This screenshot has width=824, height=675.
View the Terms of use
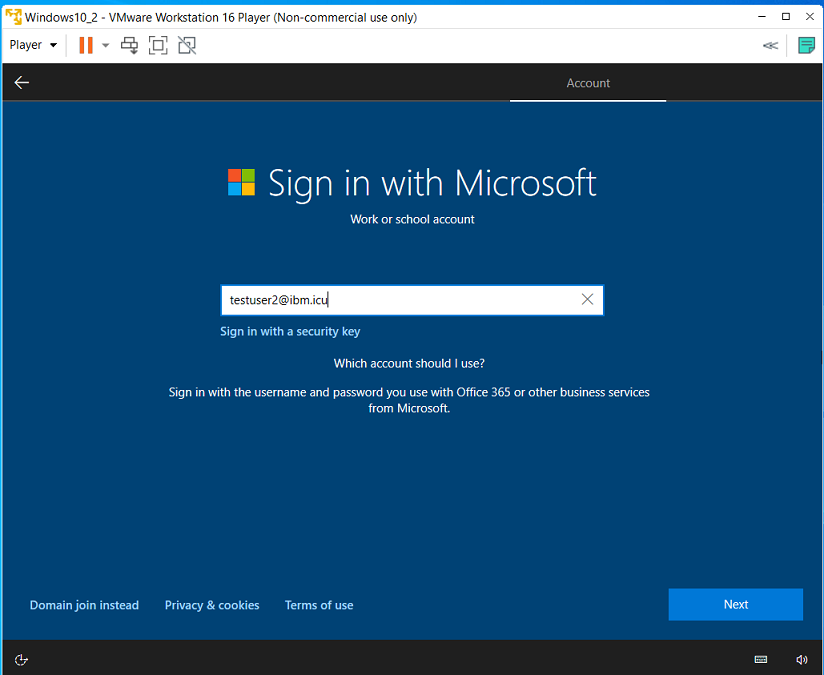click(x=318, y=604)
